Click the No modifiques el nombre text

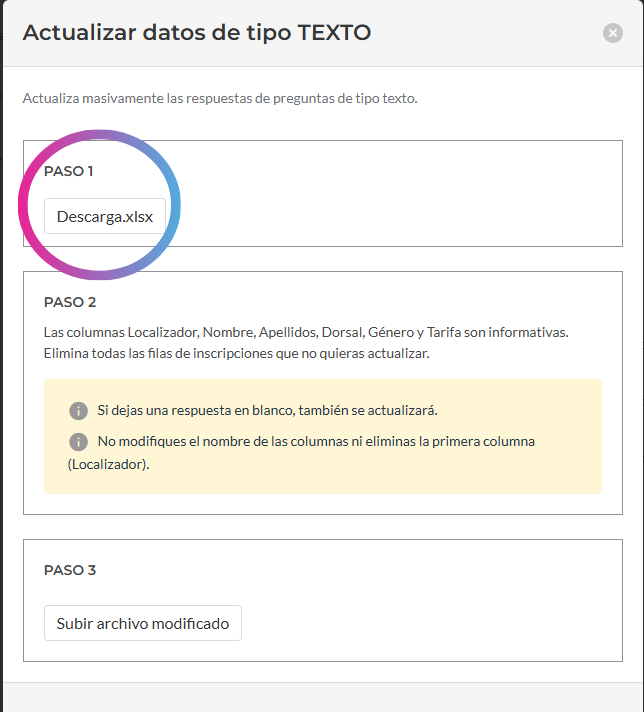tap(316, 441)
